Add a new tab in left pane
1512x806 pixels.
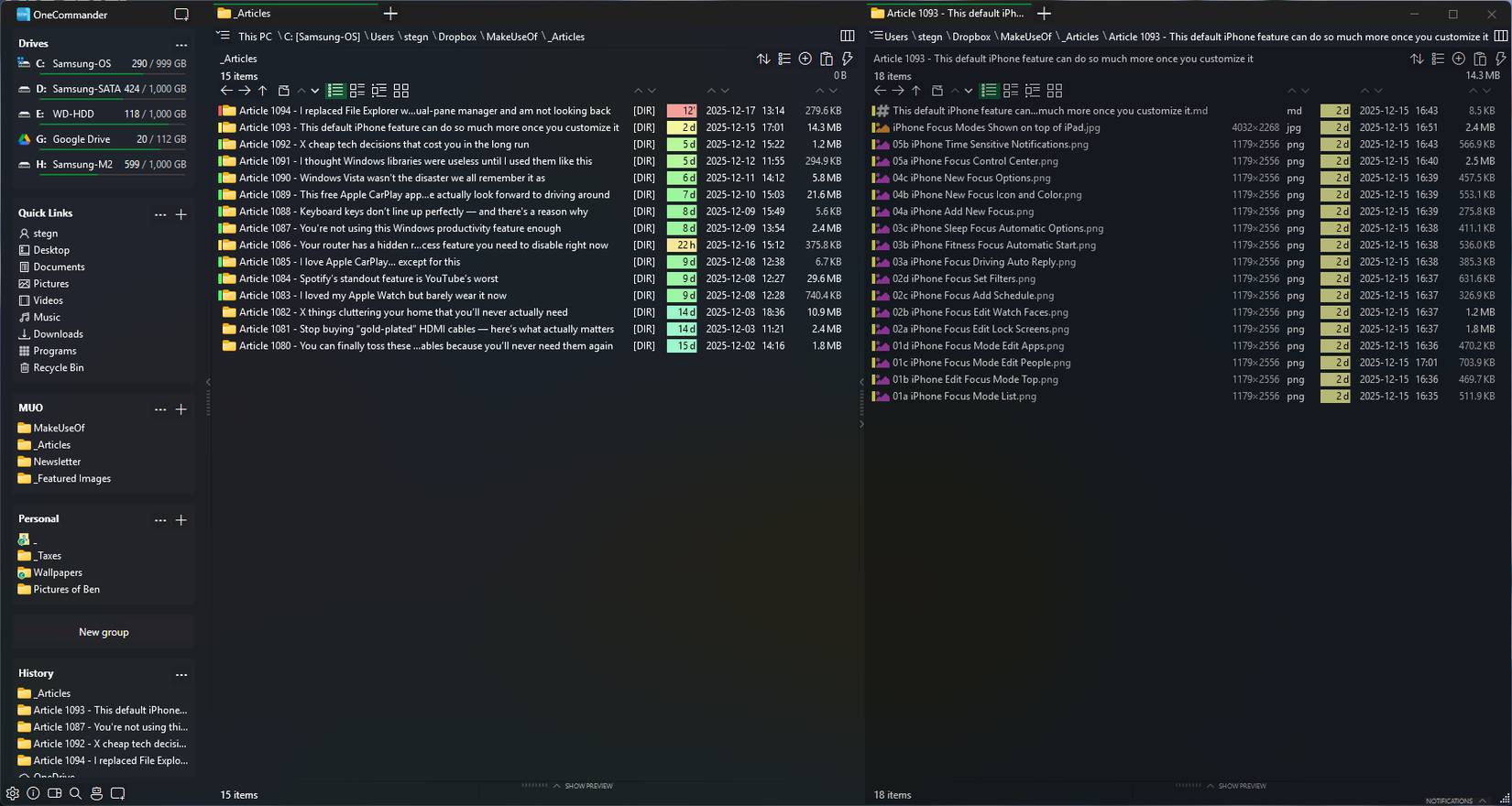390,13
